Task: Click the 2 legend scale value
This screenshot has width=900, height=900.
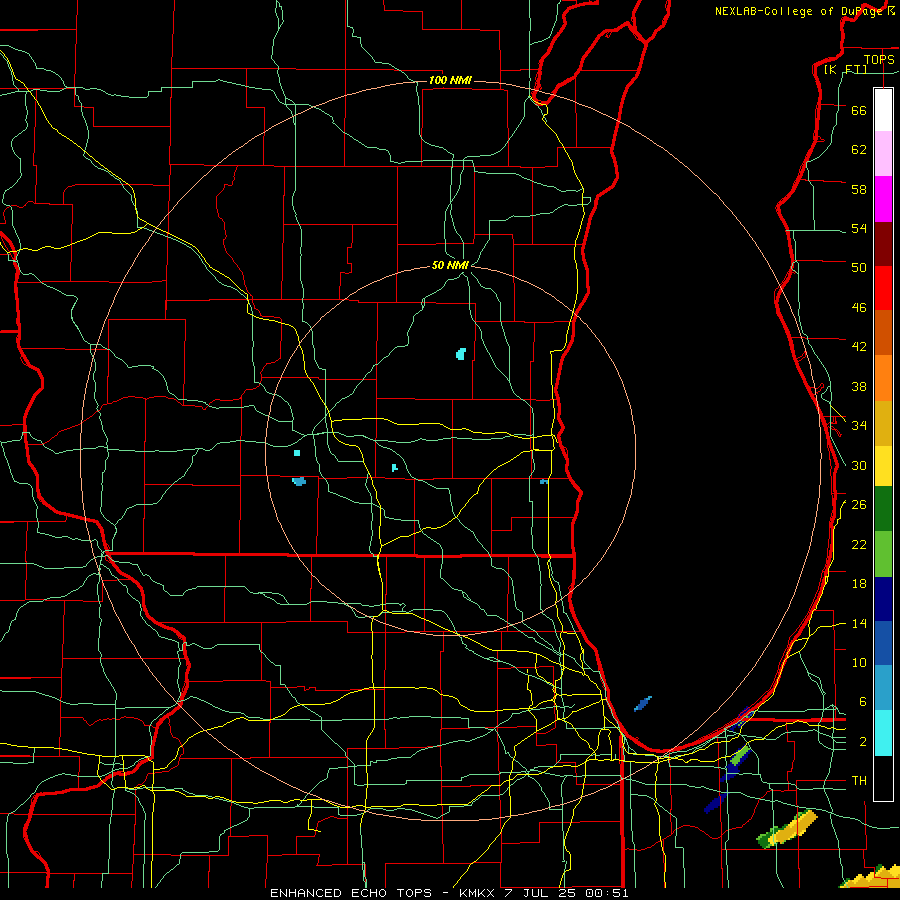Action: pyautogui.click(x=863, y=742)
